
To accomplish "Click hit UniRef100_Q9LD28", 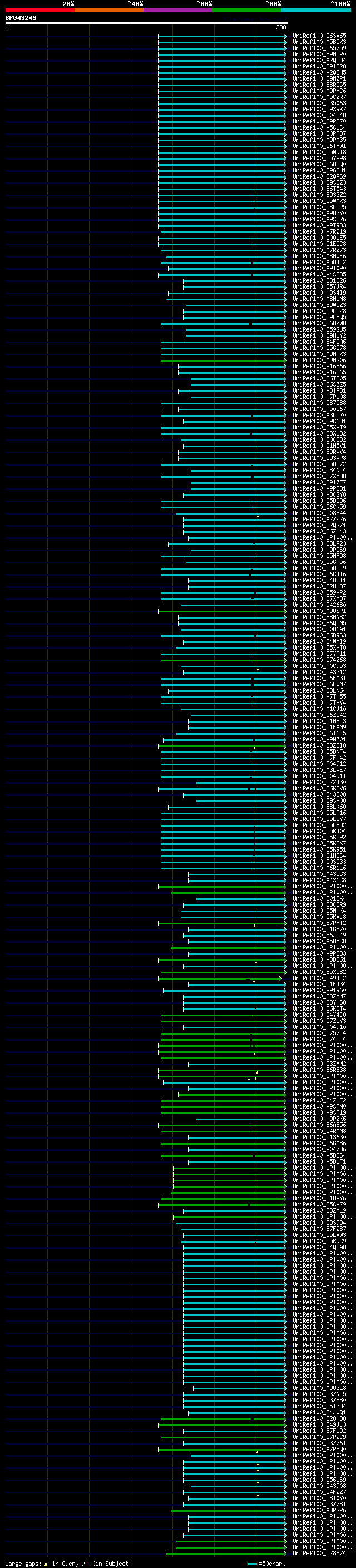I will click(319, 311).
